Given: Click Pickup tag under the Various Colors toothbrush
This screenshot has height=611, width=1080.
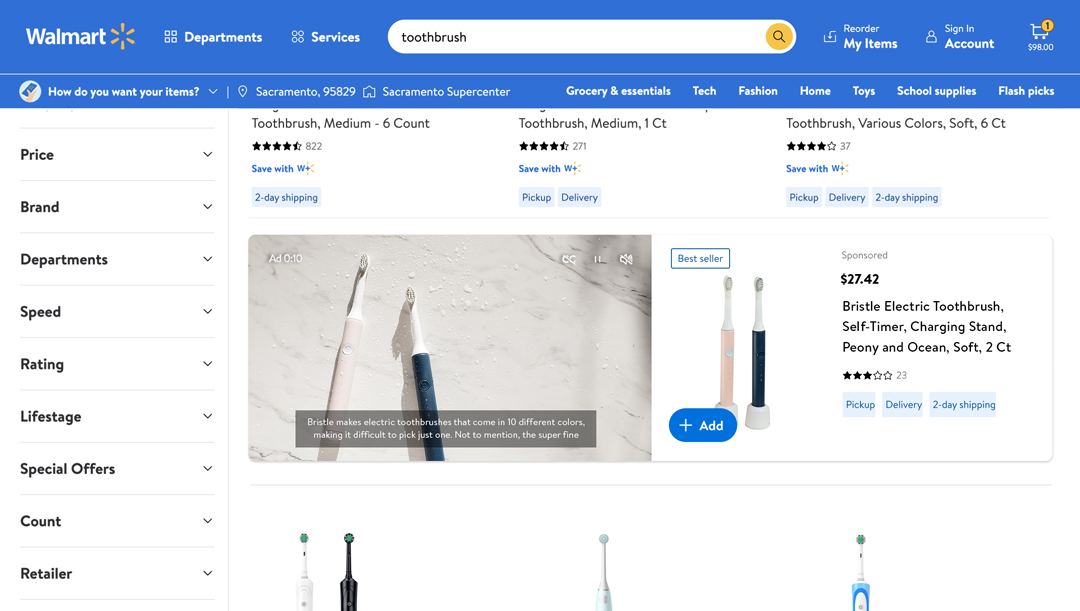Looking at the screenshot, I should pos(804,198).
